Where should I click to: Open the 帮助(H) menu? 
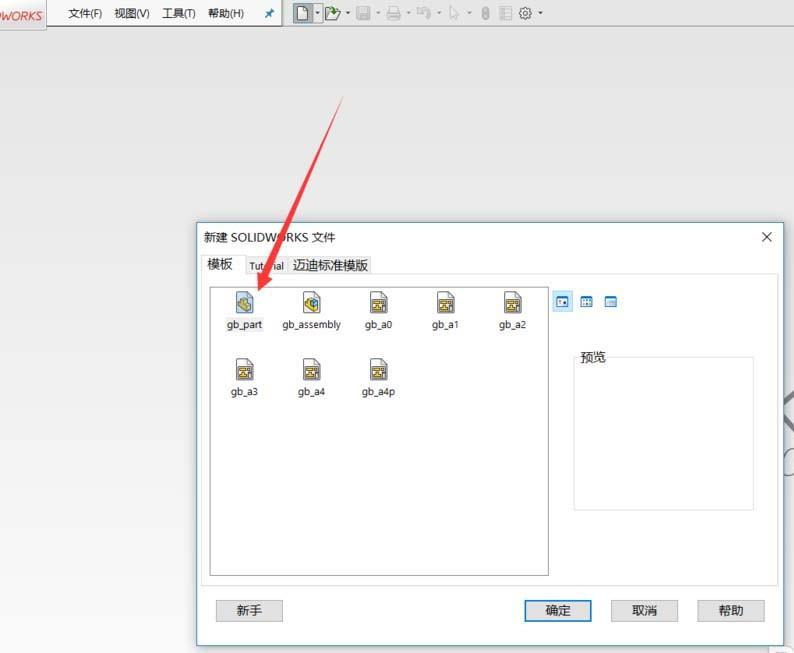(226, 14)
